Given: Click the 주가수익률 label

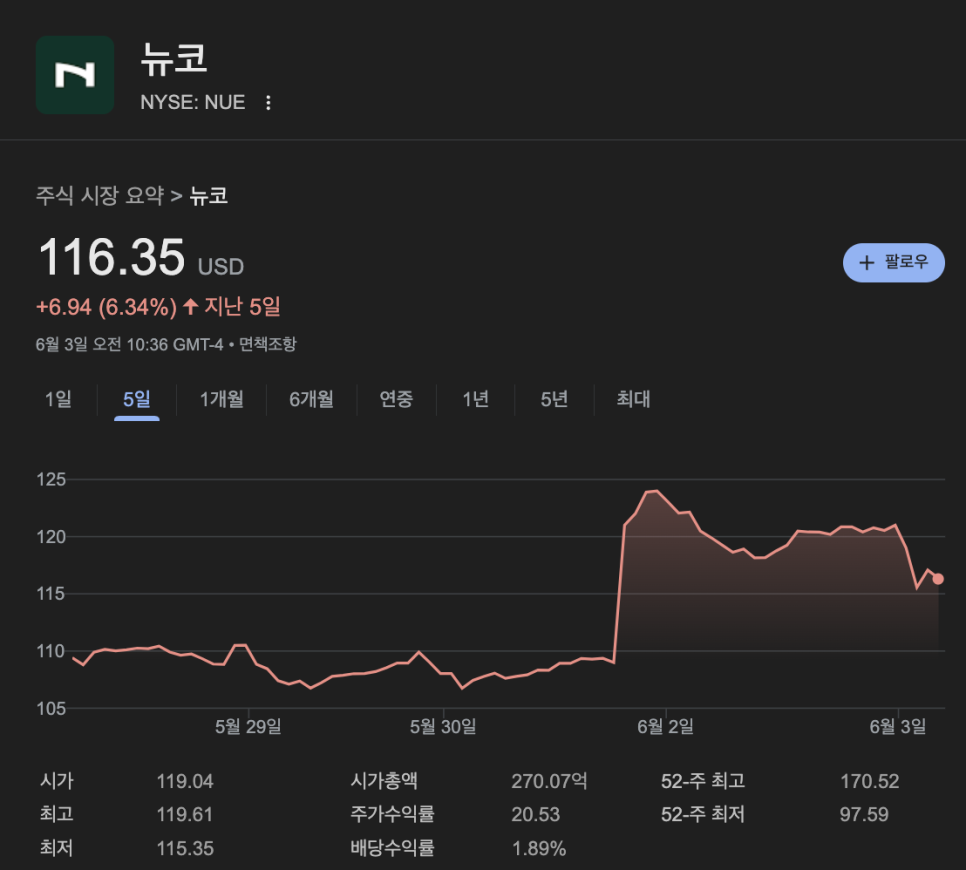Looking at the screenshot, I should (392, 815).
